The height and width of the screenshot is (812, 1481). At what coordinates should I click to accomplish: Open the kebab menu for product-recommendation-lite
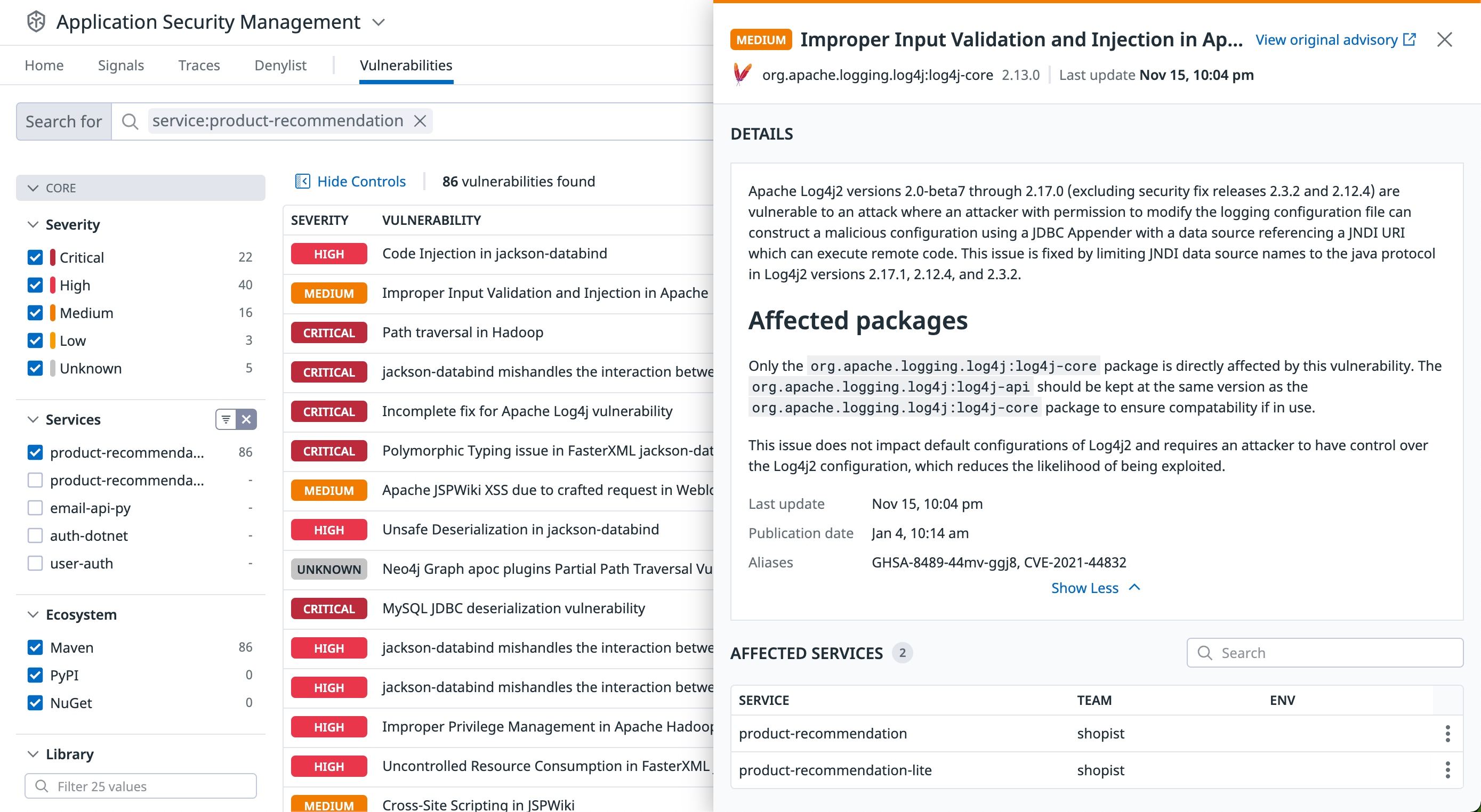[x=1447, y=770]
